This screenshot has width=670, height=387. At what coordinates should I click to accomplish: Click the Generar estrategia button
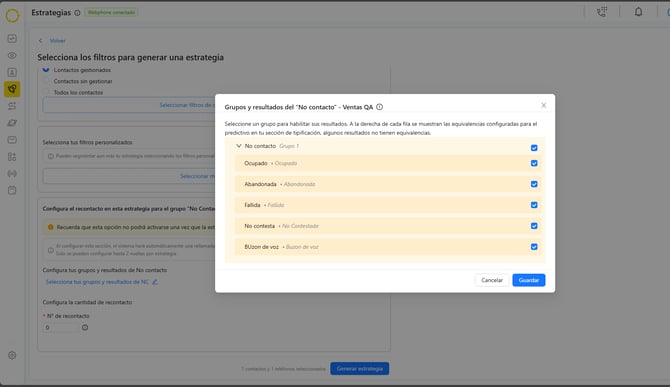pyautogui.click(x=359, y=369)
